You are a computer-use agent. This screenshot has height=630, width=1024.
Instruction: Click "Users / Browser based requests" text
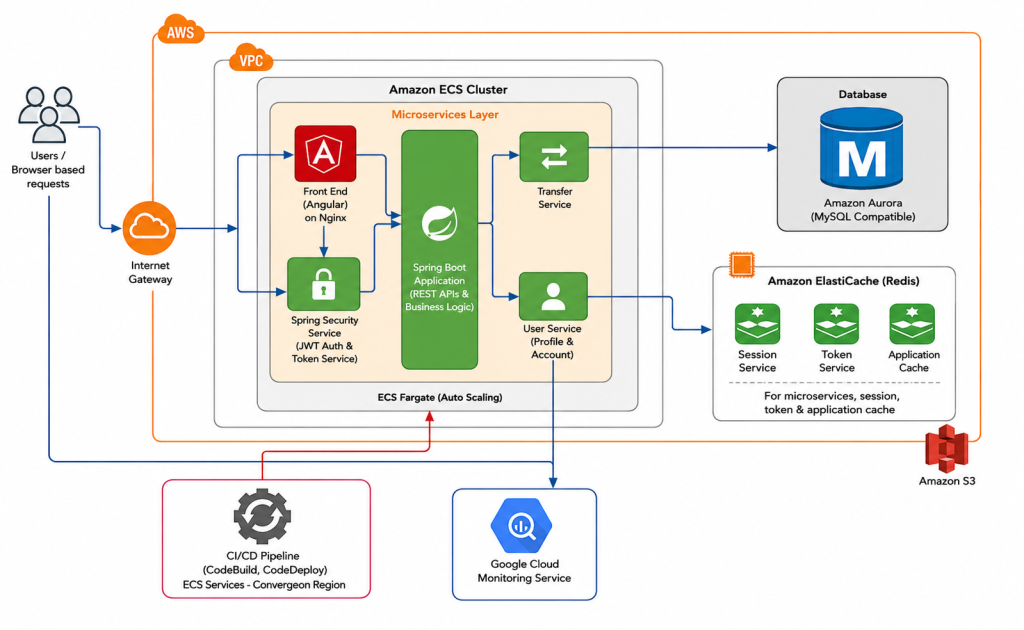48,170
